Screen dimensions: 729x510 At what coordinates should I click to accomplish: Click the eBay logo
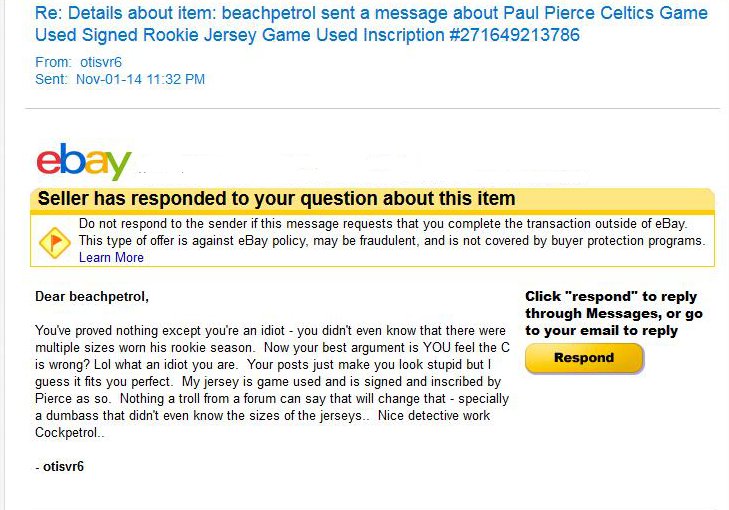84,161
